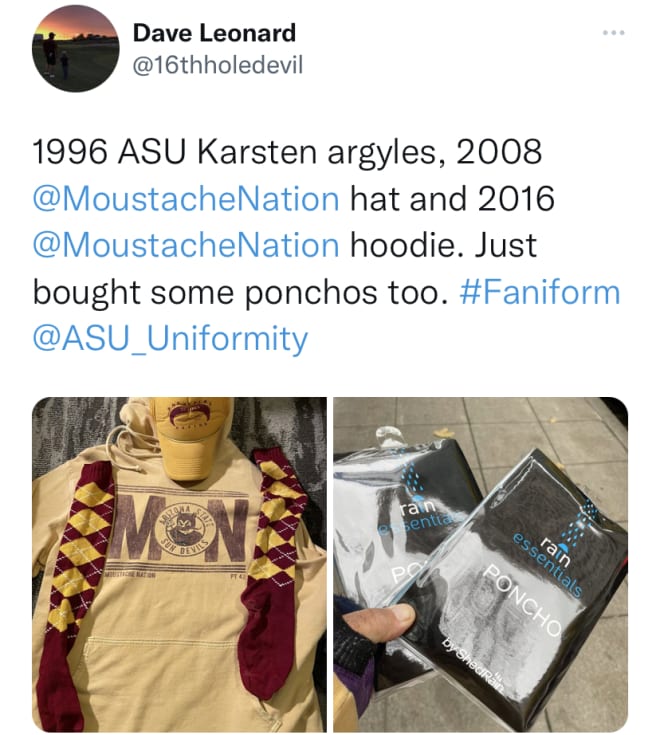Image resolution: width=660 pixels, height=735 pixels.
Task: Open Dave Leonard's display name
Action: (214, 33)
